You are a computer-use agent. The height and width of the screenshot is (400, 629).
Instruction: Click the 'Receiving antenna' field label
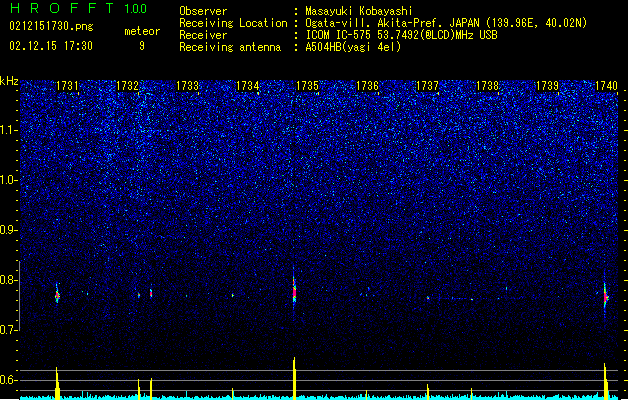coord(230,47)
